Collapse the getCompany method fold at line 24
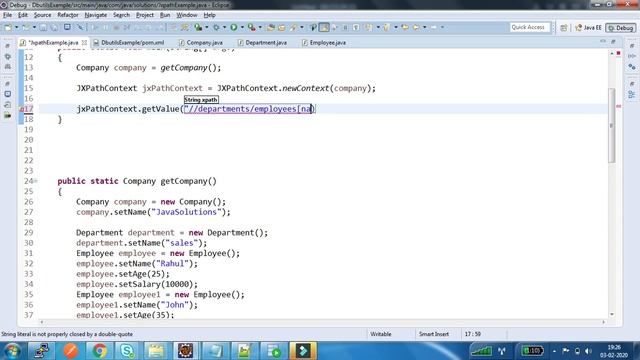 pos(36,181)
